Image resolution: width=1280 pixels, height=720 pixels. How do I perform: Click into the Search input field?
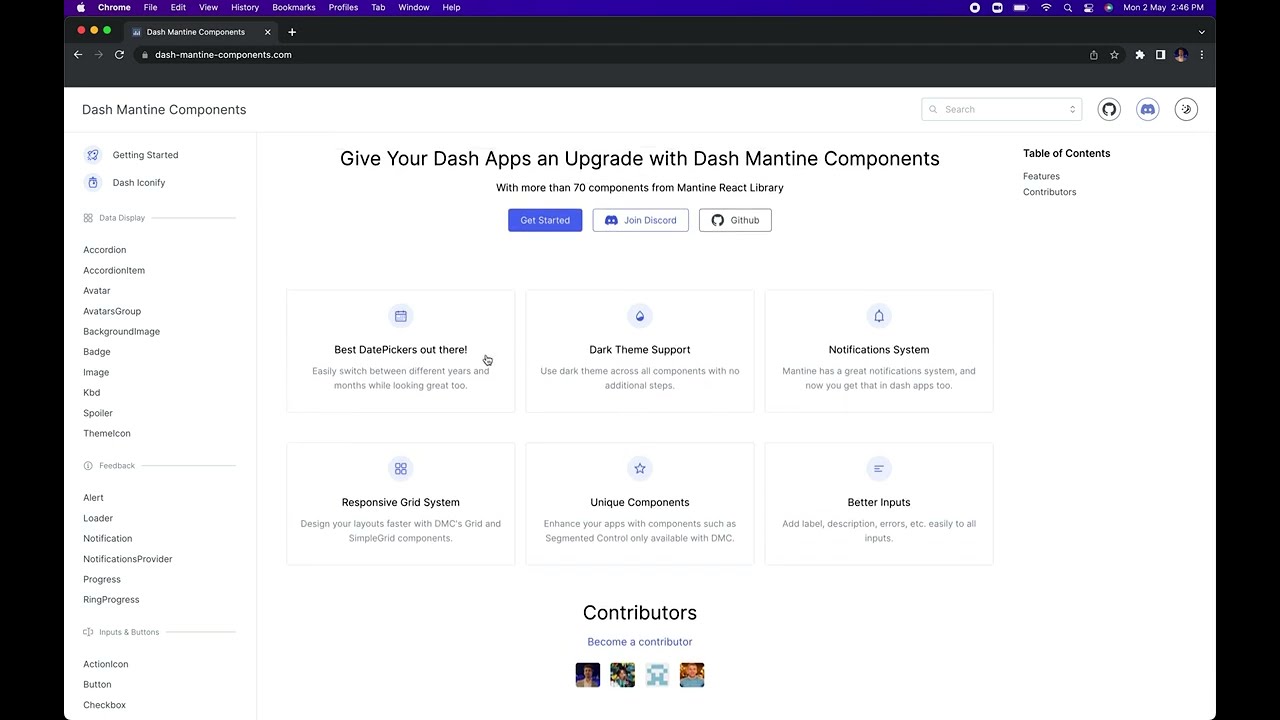[1001, 110]
